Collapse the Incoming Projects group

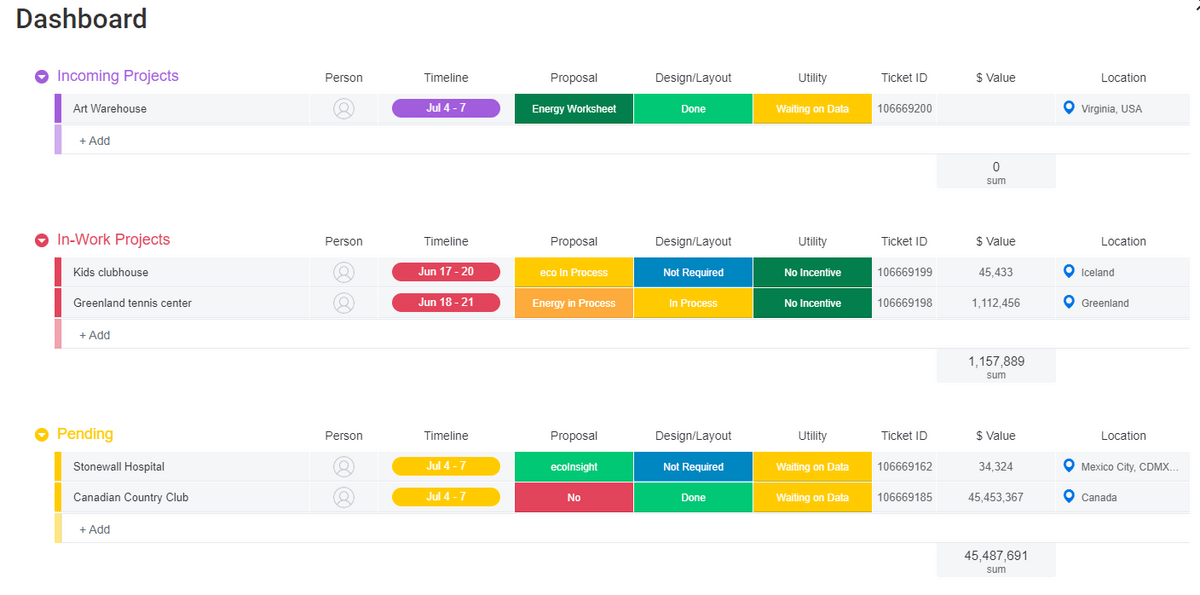[42, 77]
